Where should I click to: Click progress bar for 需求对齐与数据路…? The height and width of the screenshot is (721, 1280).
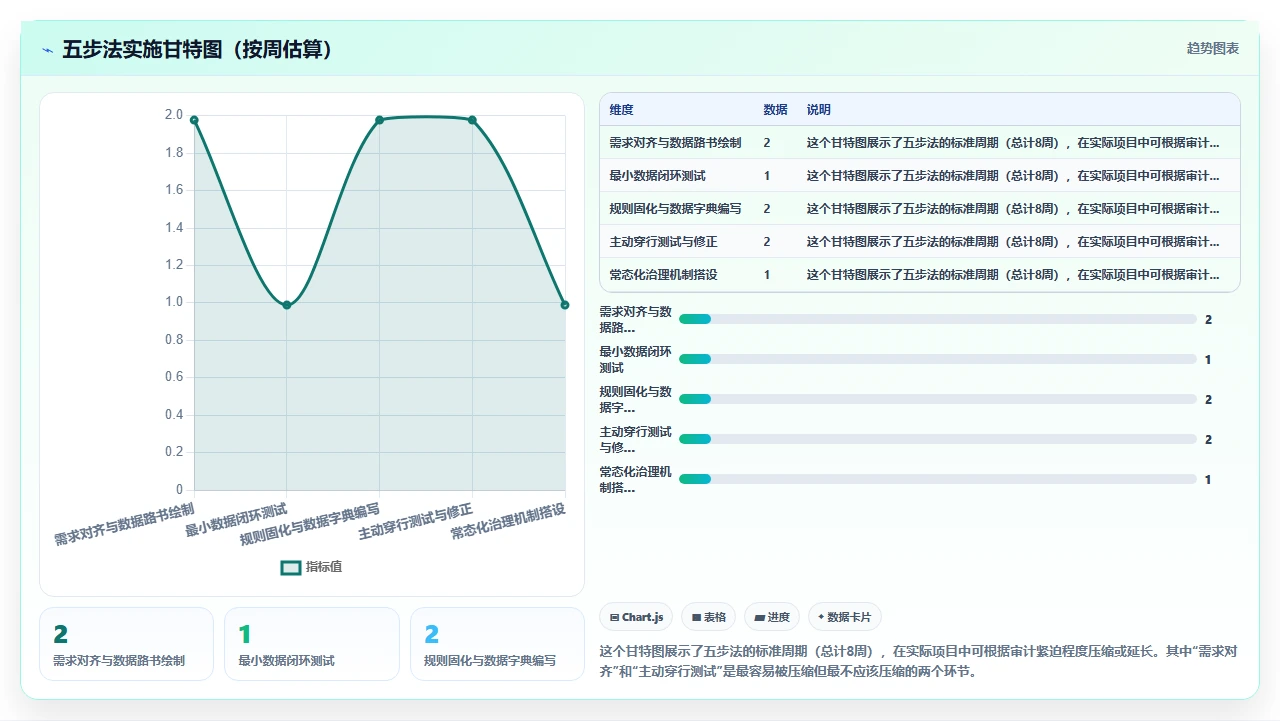point(938,319)
